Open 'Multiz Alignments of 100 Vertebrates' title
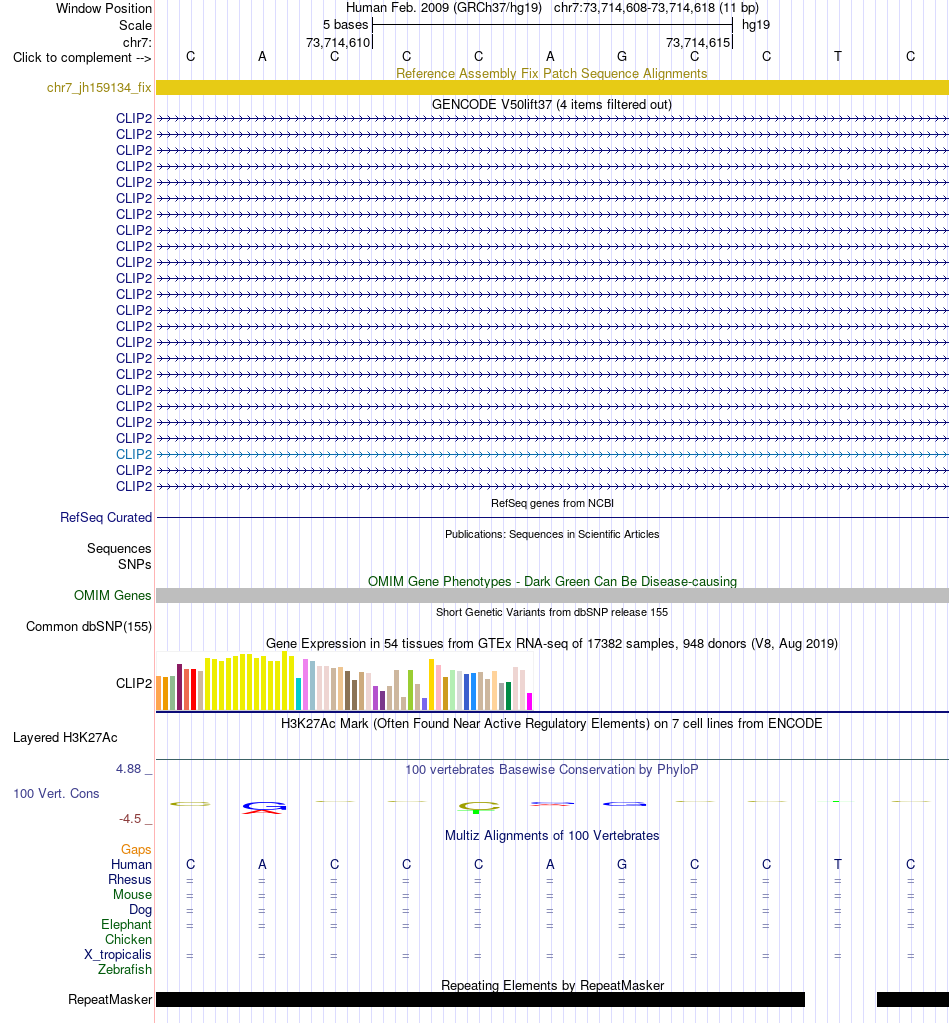The image size is (950, 1023). tap(552, 835)
